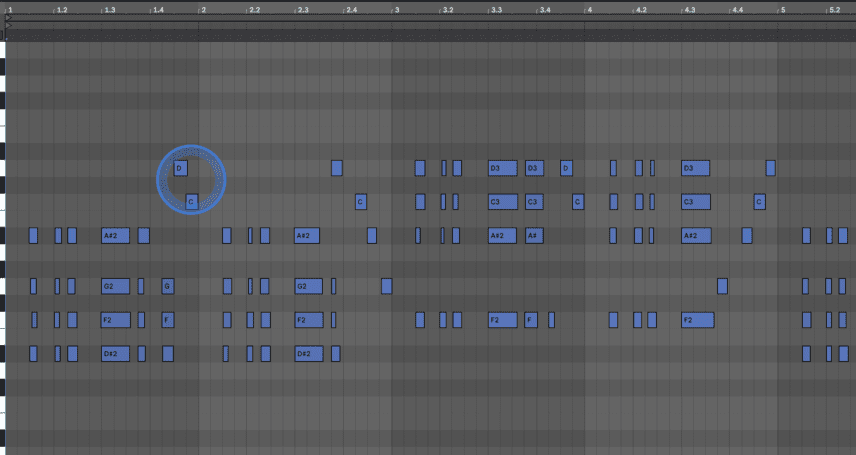Click ruler marker 2.4

[351, 10]
